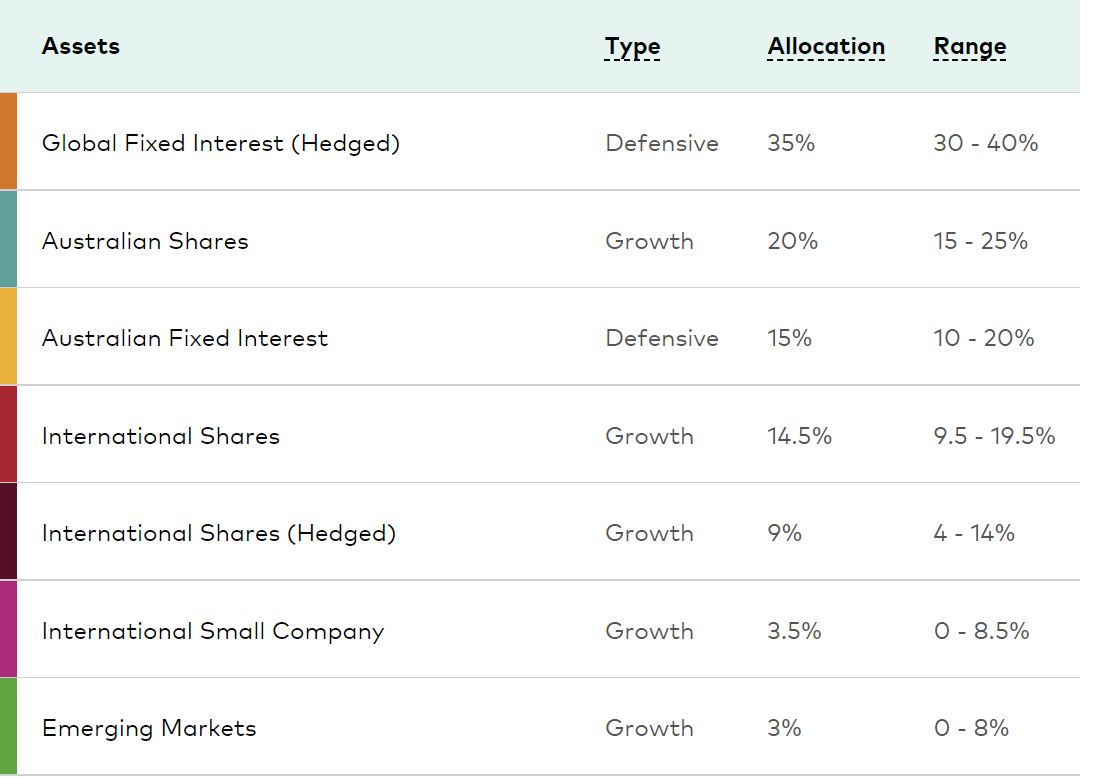Select the Australian Fixed Interest asset name
The width and height of the screenshot is (1103, 778).
pos(185,338)
